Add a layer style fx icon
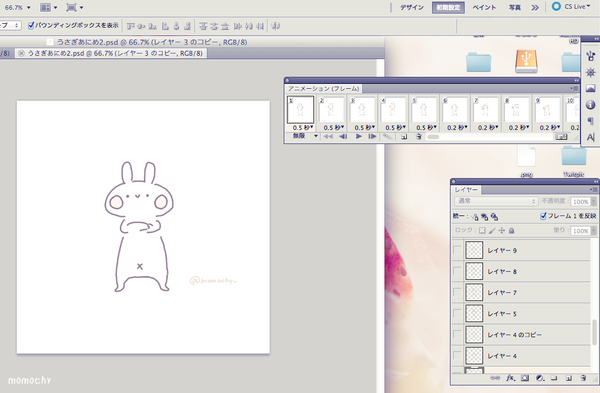The height and width of the screenshot is (393, 600). (510, 378)
